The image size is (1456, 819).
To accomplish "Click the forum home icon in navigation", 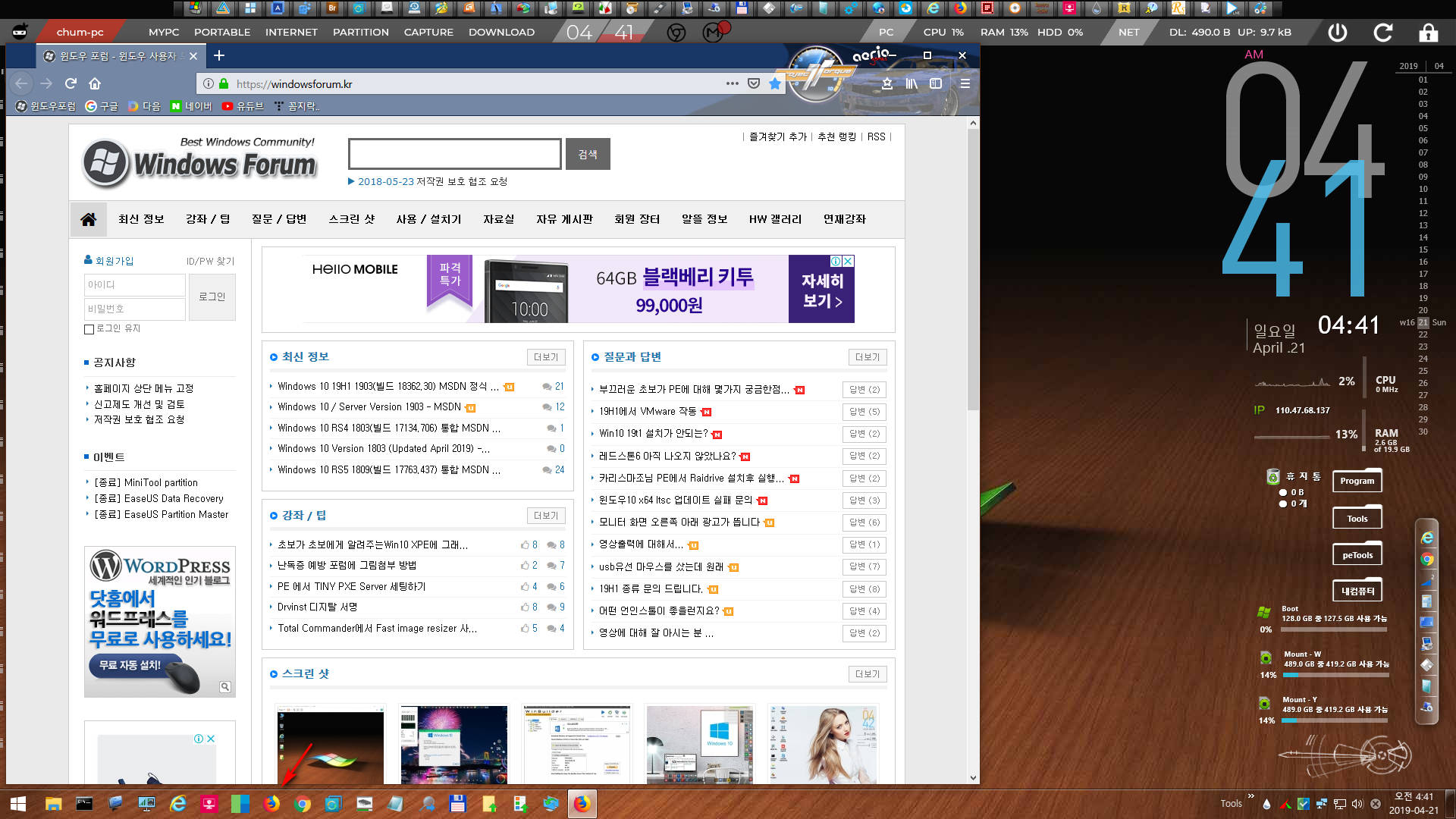I will point(88,219).
